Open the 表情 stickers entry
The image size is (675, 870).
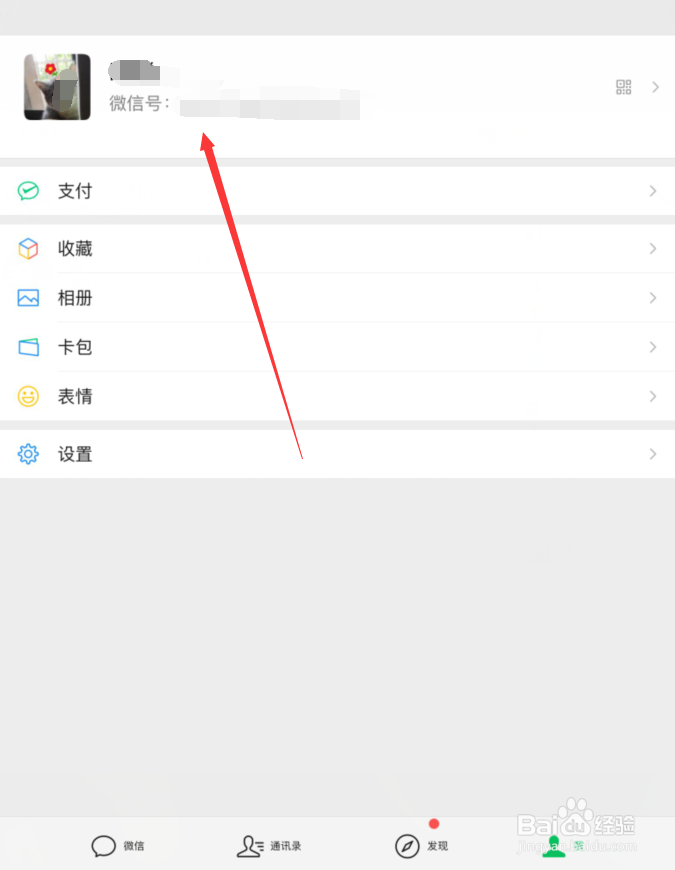coord(337,397)
